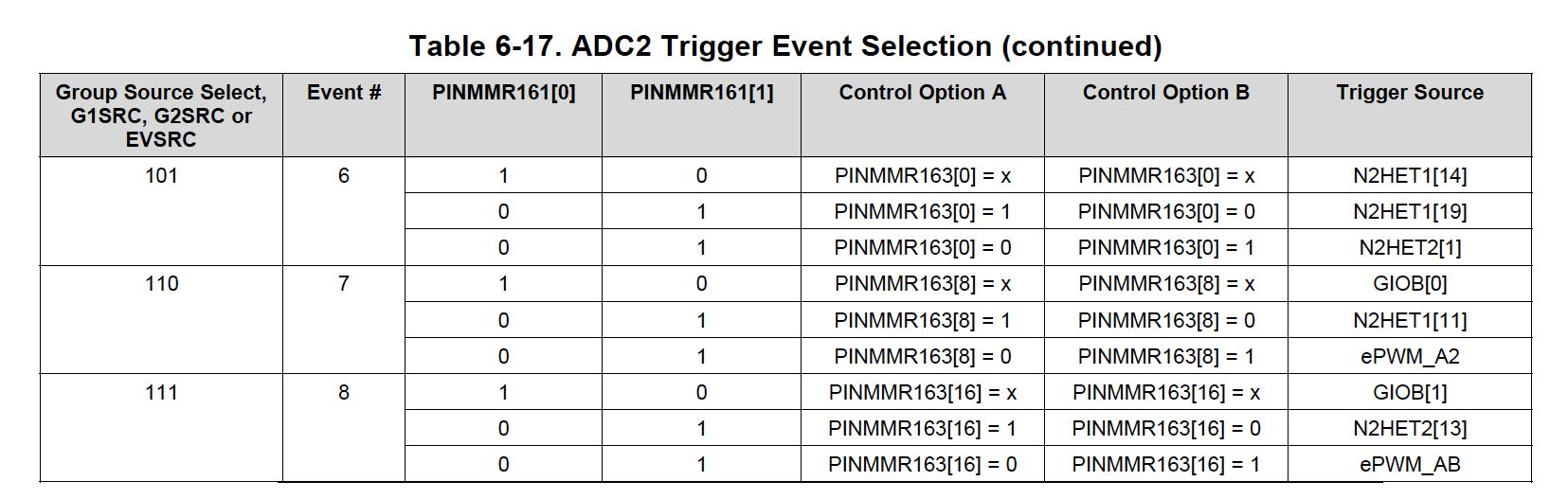Image resolution: width=1568 pixels, height=499 pixels.
Task: Click group source value 111
Action: point(161,392)
